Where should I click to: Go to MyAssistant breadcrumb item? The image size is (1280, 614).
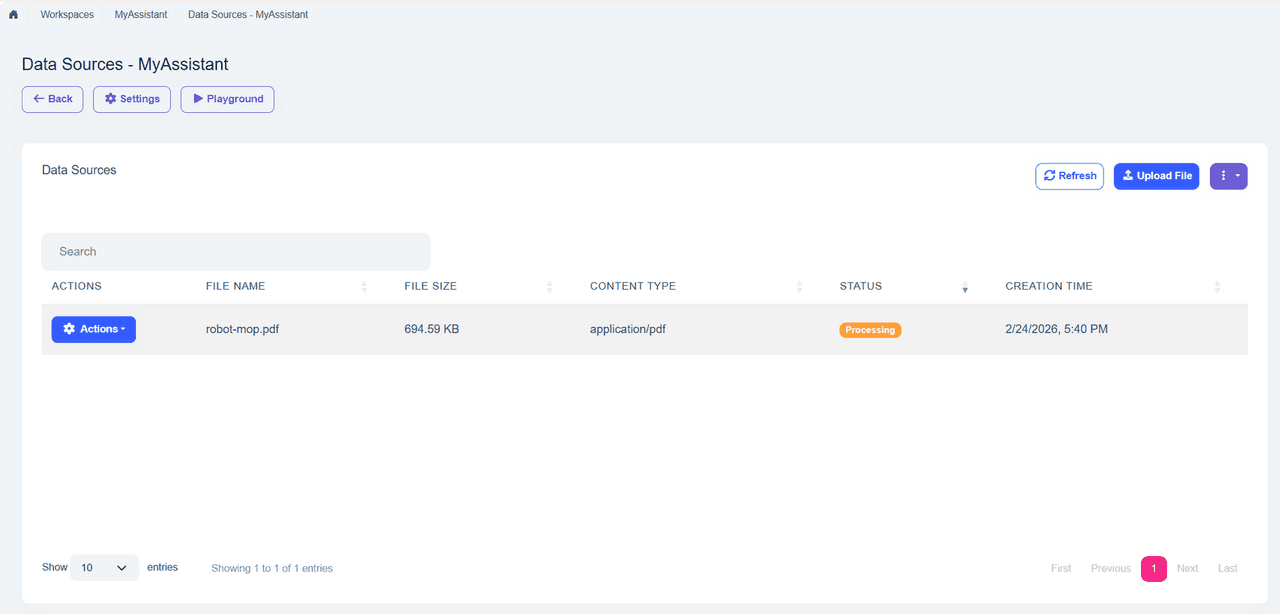point(141,15)
